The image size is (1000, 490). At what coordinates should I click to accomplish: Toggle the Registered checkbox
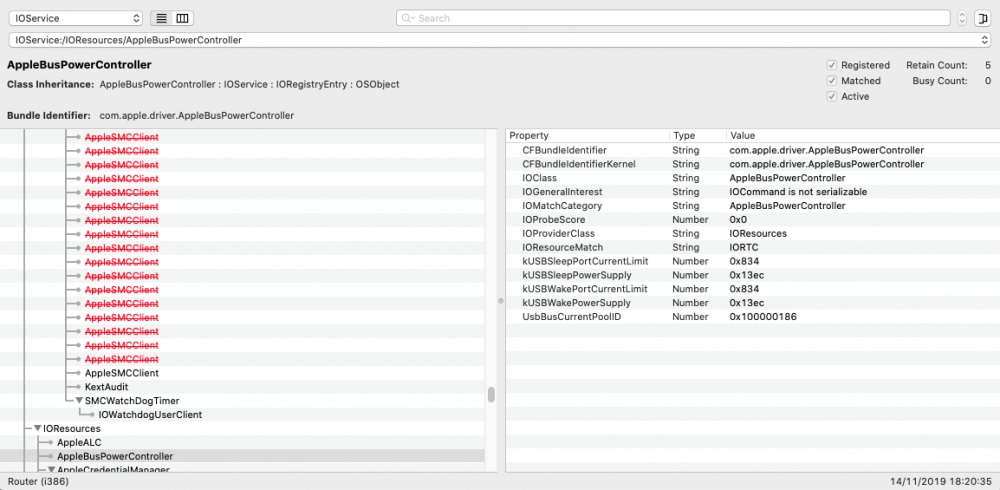click(x=832, y=65)
